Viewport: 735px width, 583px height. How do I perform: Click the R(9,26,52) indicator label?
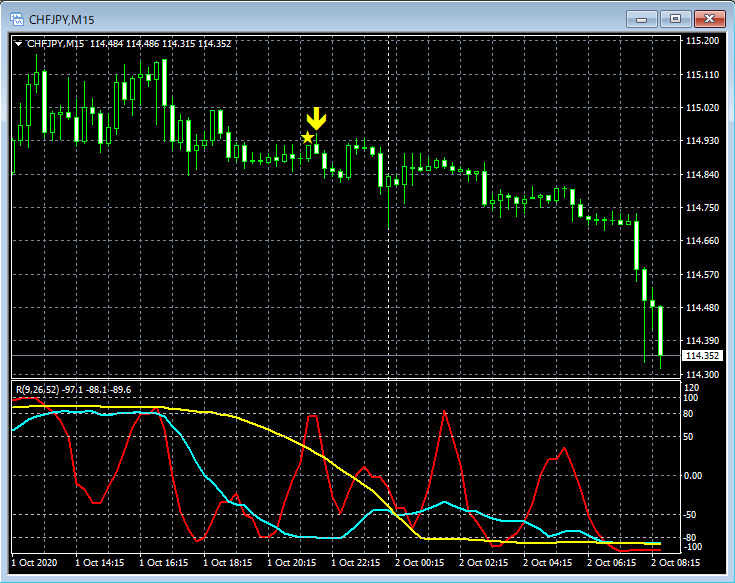[38, 389]
